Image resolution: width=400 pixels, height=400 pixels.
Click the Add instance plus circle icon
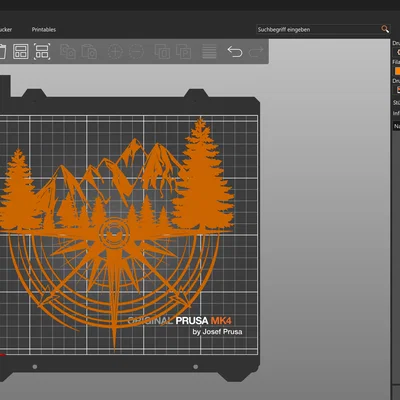point(115,52)
